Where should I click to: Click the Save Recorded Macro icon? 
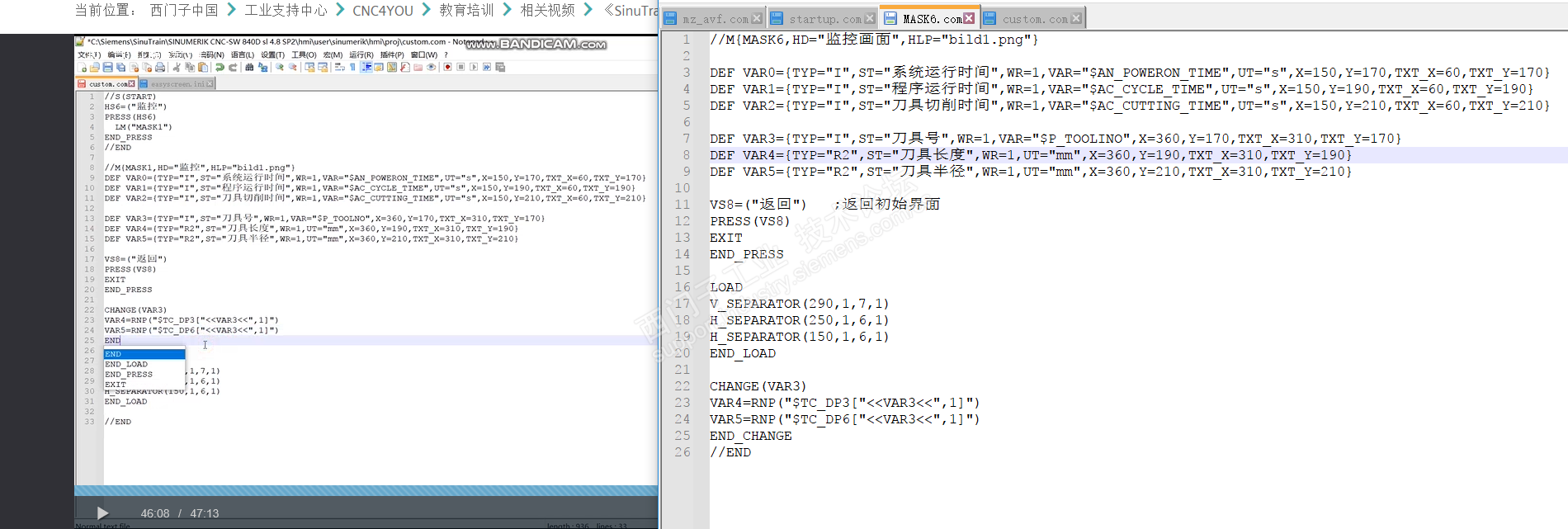point(500,68)
